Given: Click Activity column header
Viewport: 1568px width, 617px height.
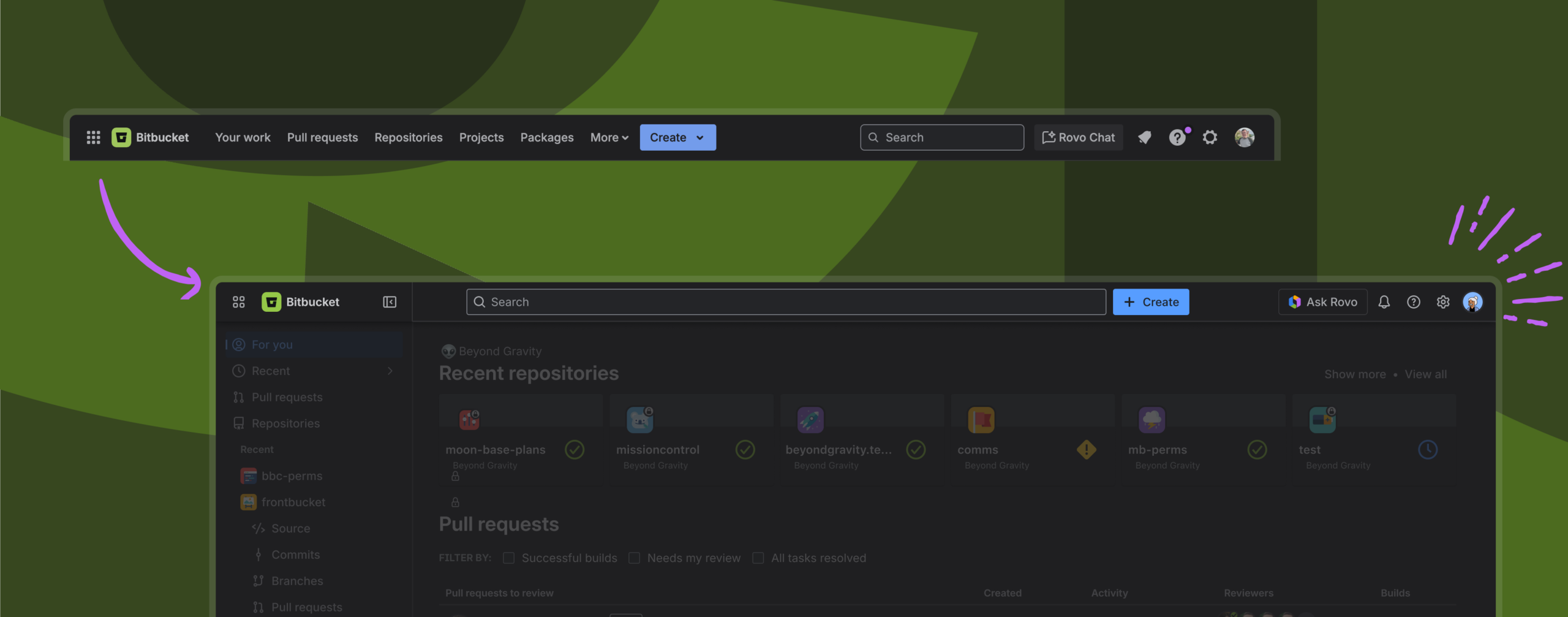Looking at the screenshot, I should (1109, 593).
